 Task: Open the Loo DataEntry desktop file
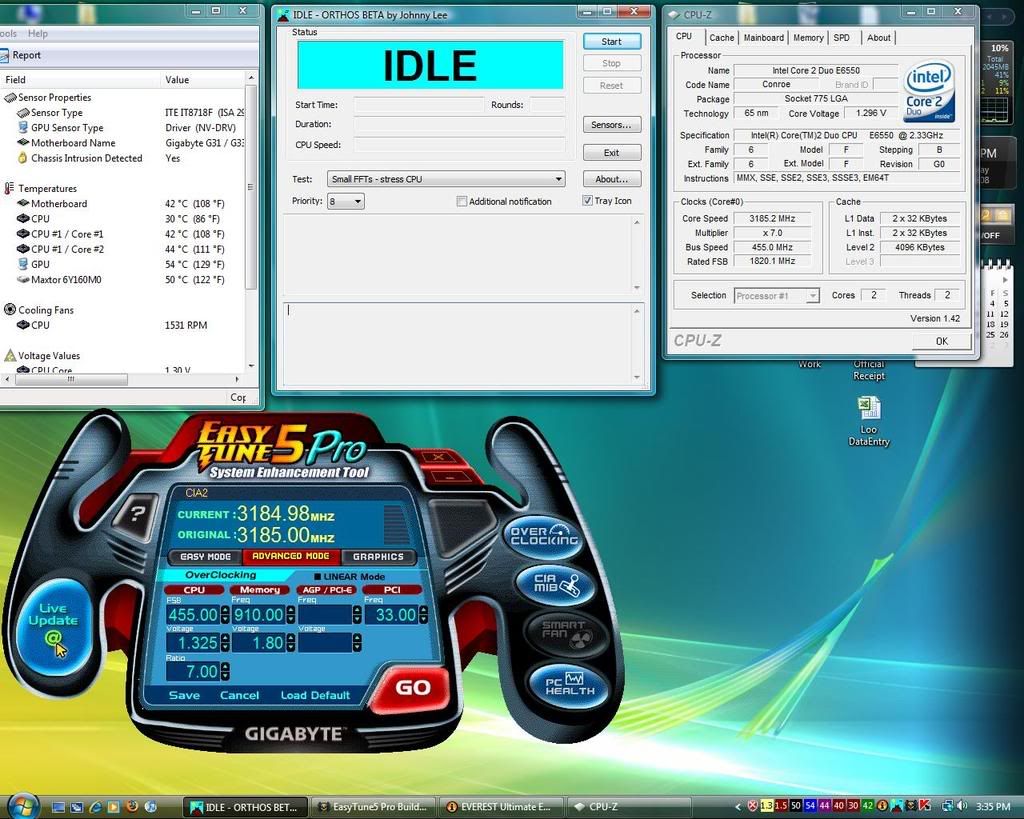pos(868,408)
